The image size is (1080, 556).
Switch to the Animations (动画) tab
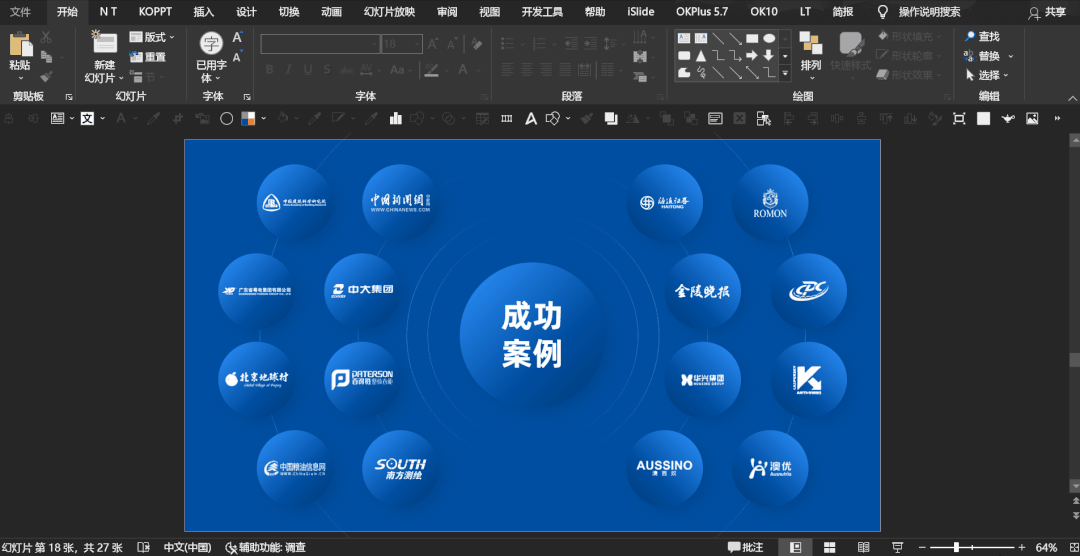(331, 12)
